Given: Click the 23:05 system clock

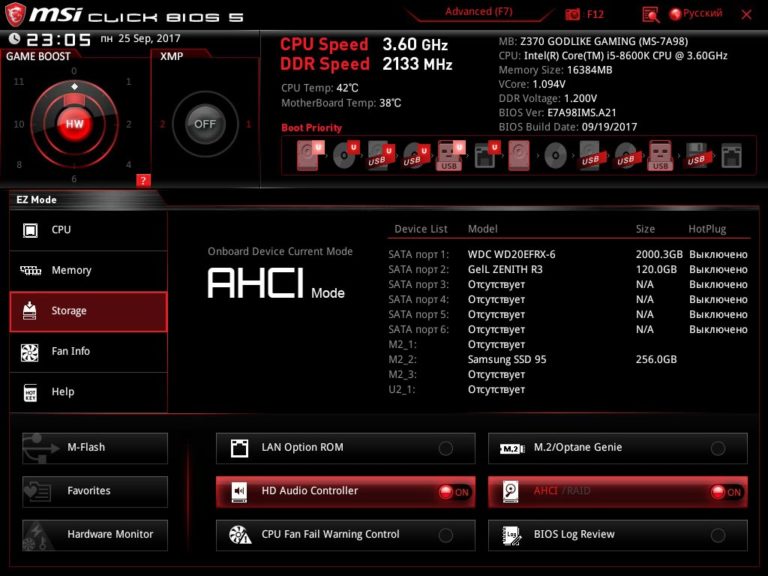Looking at the screenshot, I should coord(58,40).
